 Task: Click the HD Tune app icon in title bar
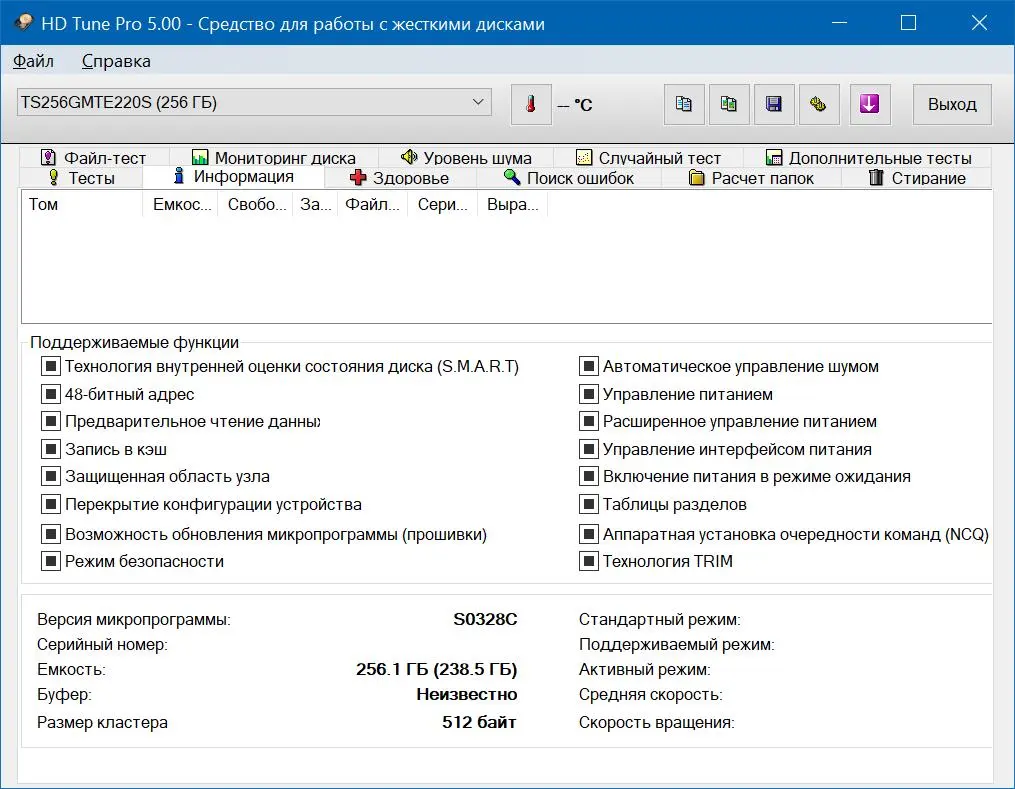click(x=24, y=23)
